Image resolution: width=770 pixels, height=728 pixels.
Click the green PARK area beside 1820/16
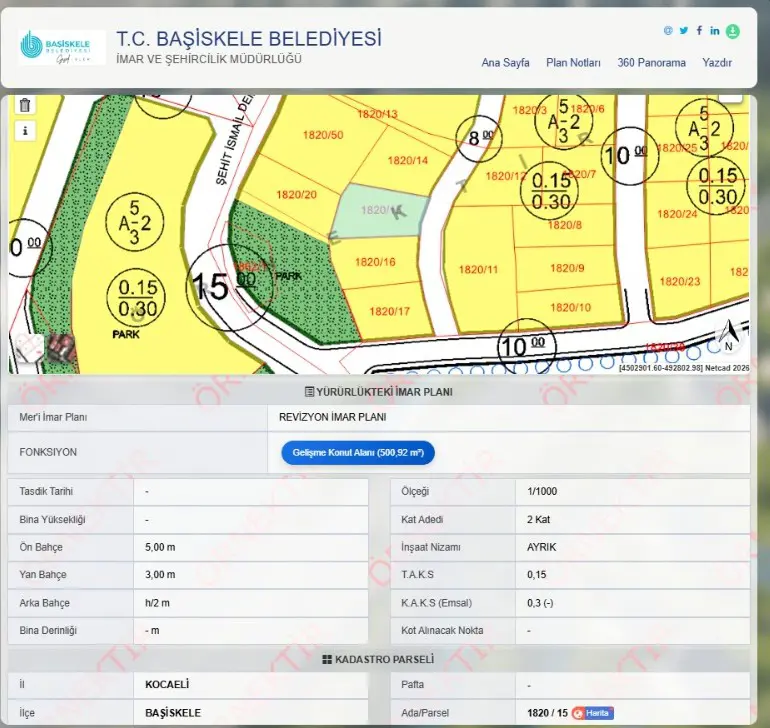(295, 275)
